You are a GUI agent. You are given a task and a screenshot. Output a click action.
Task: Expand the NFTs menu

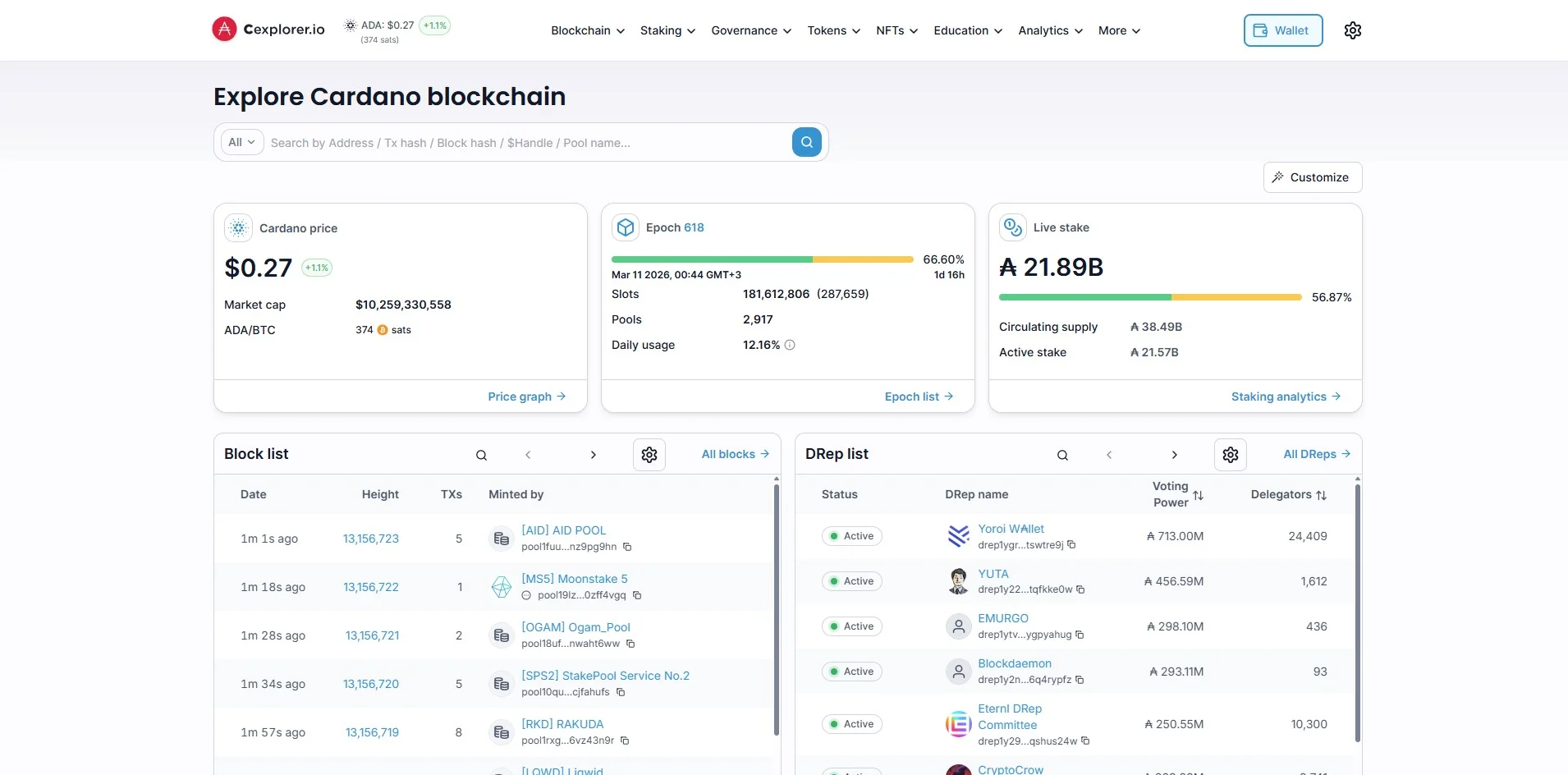coord(897,30)
